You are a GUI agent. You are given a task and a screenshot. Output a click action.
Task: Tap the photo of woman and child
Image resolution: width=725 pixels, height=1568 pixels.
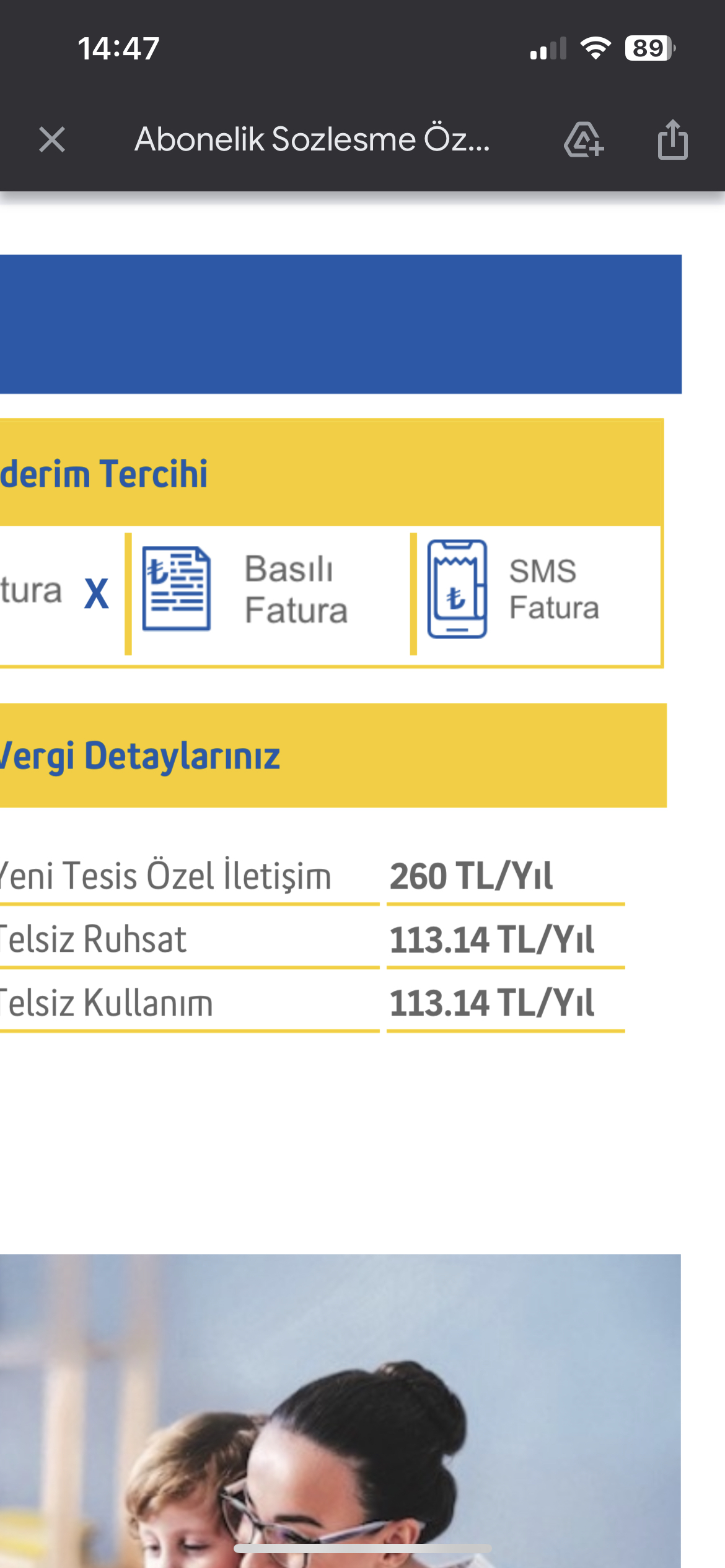[340, 1411]
